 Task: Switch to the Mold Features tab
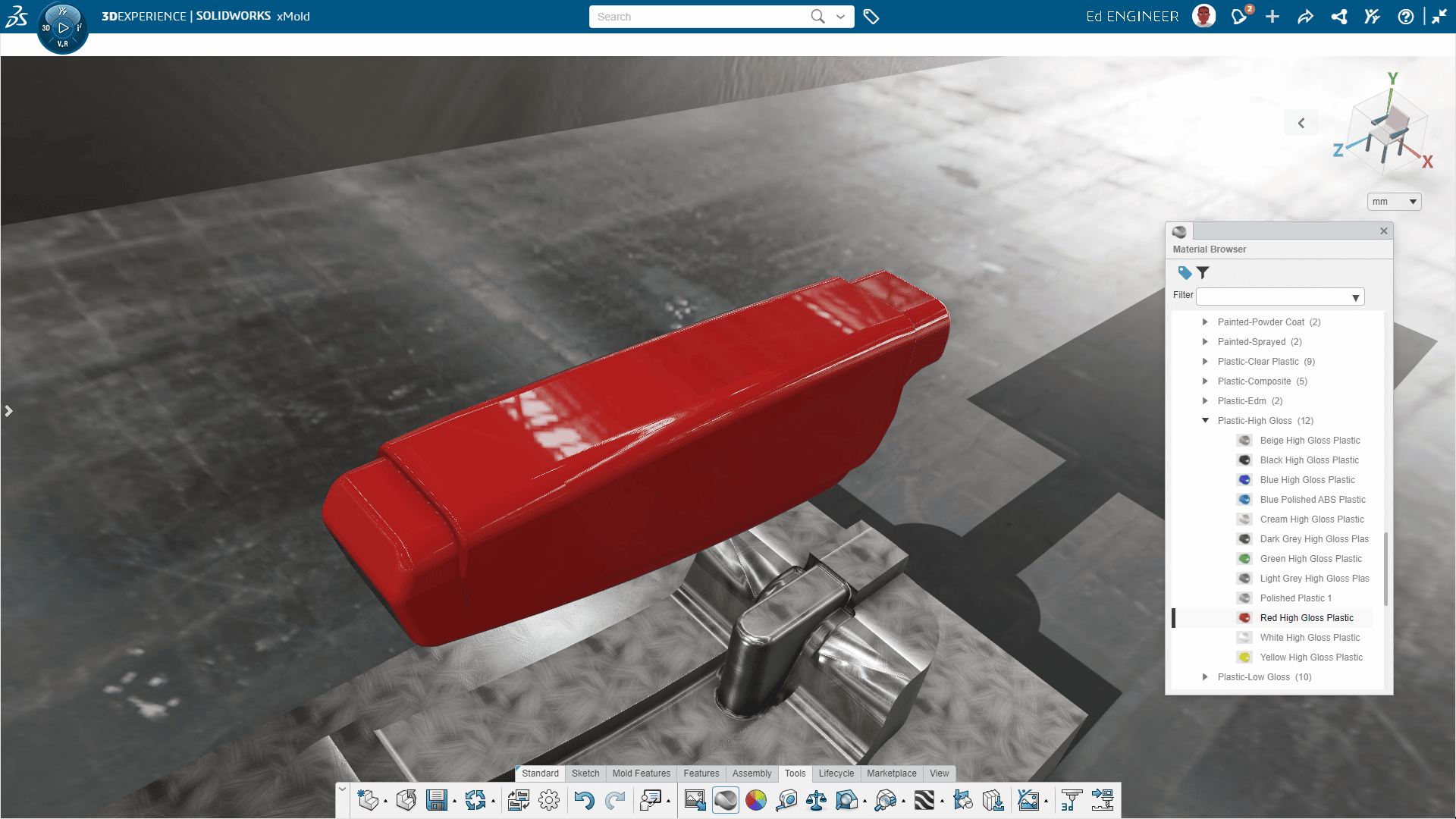click(x=641, y=773)
